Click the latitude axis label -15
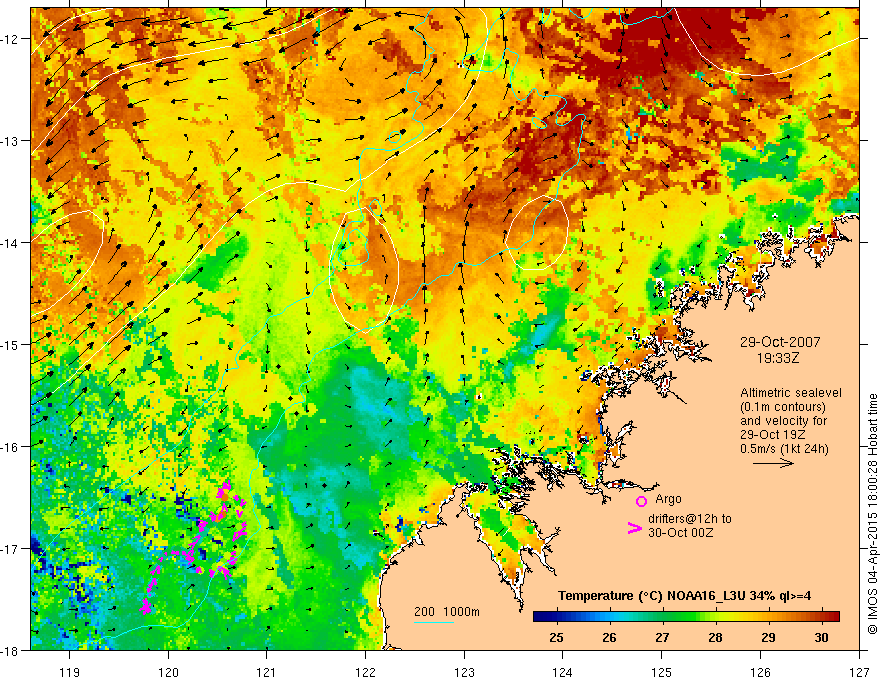 tap(11, 344)
